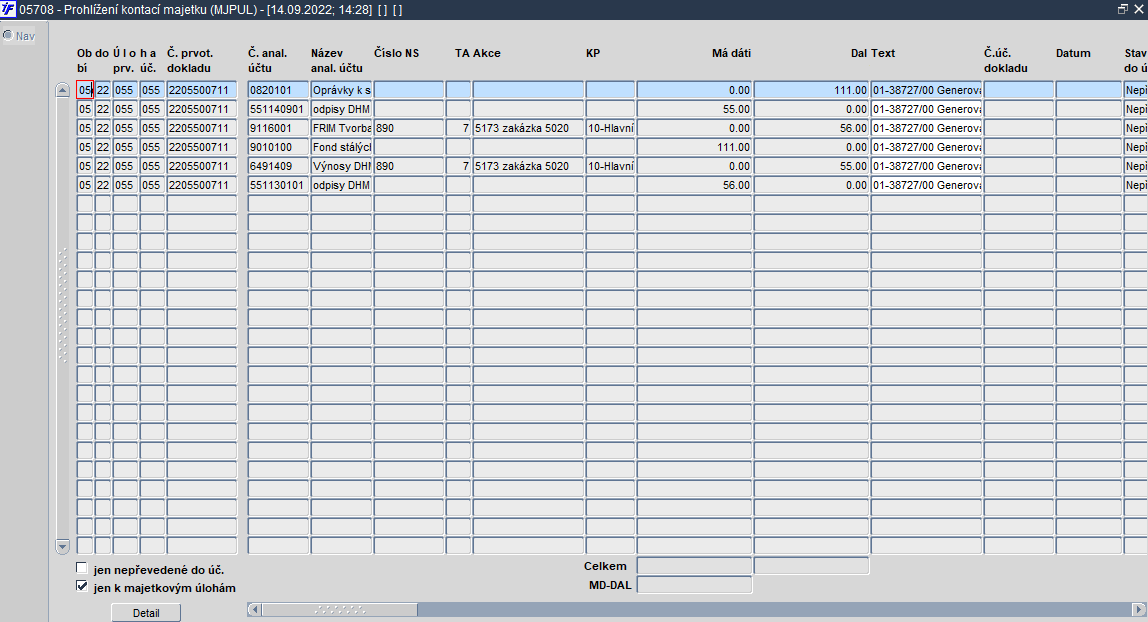
Task: Click the record scroll down arrow
Action: pos(62,546)
